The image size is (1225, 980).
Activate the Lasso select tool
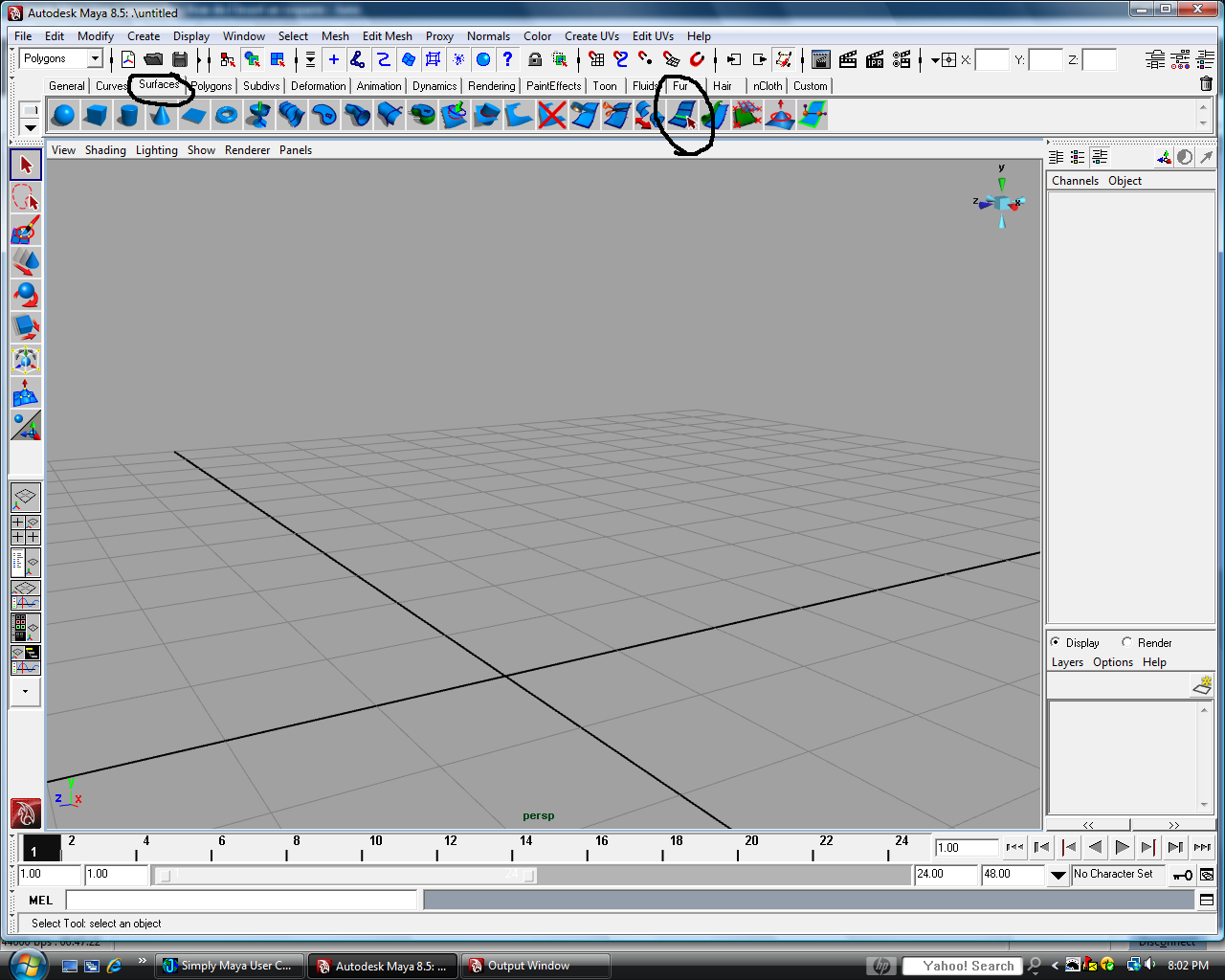(26, 198)
